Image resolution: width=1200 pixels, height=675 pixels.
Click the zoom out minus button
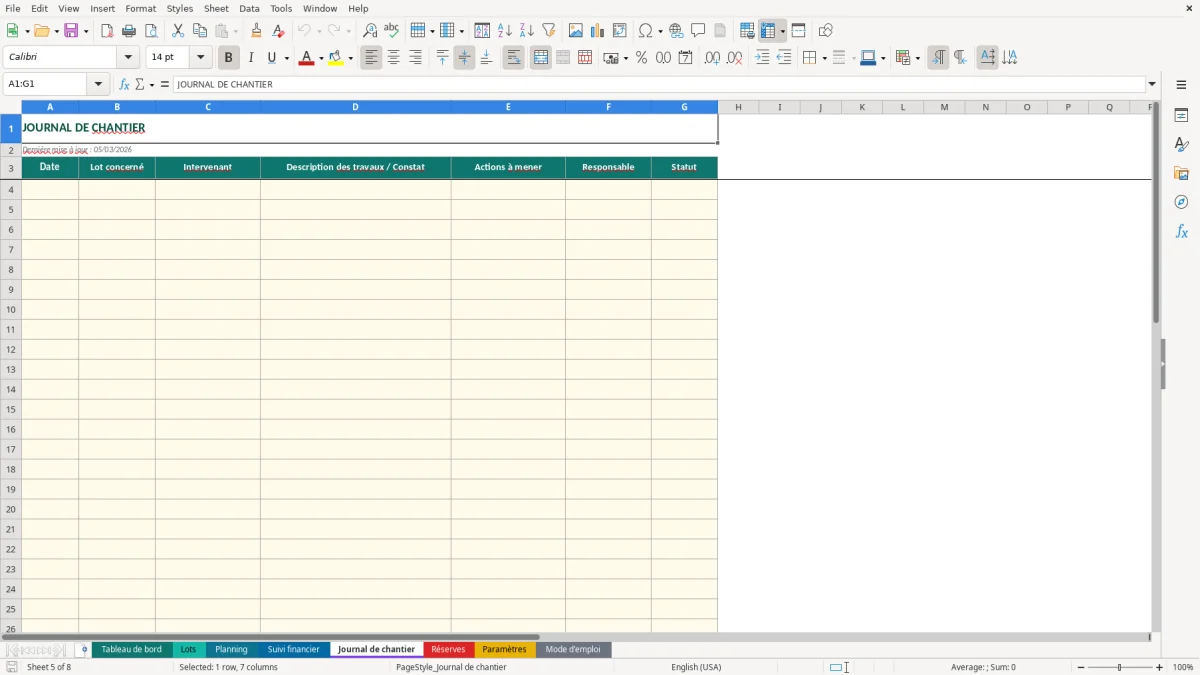pos(1081,667)
